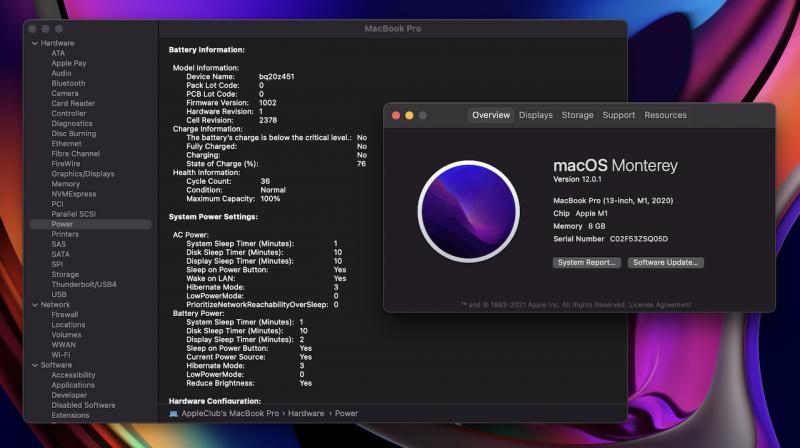Screen dimensions: 800x448
Task: Select Disabled Software in the sidebar
Action: tap(83, 405)
